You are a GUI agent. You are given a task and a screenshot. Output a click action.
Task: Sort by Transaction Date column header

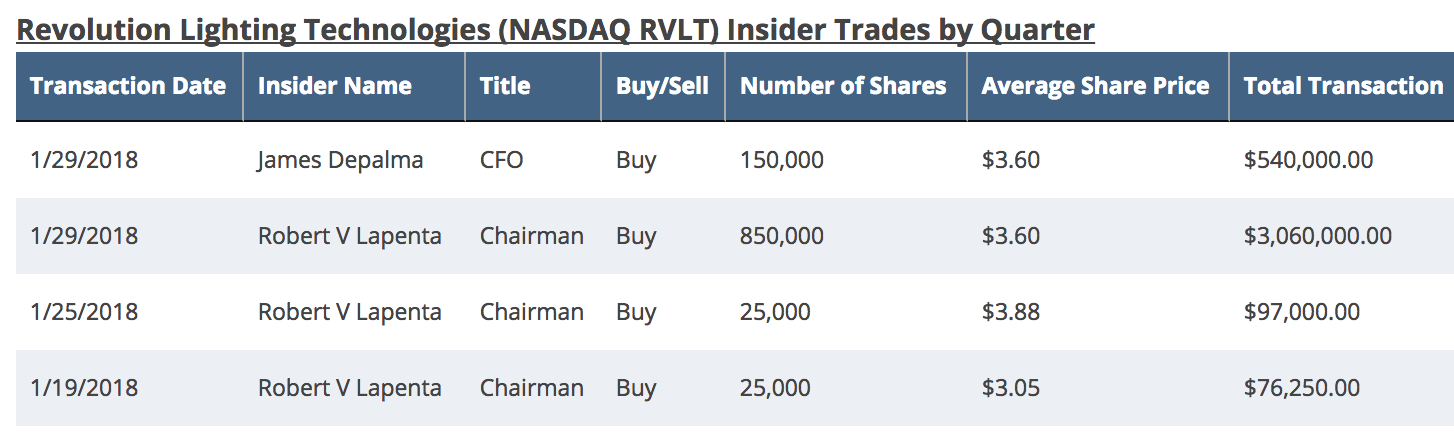click(x=128, y=86)
